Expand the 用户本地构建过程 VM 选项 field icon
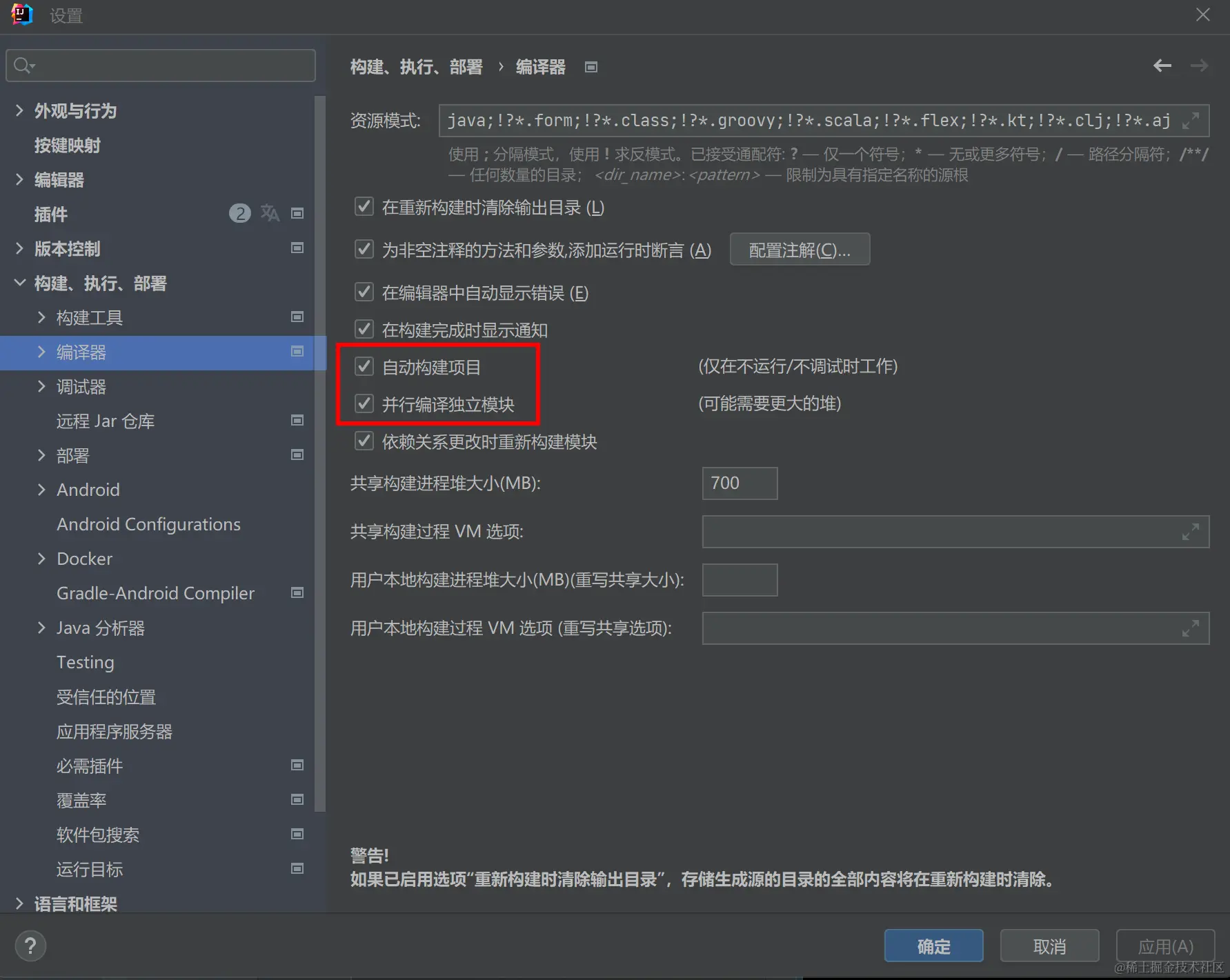Screen dimensions: 1230x980 pos(1191,628)
